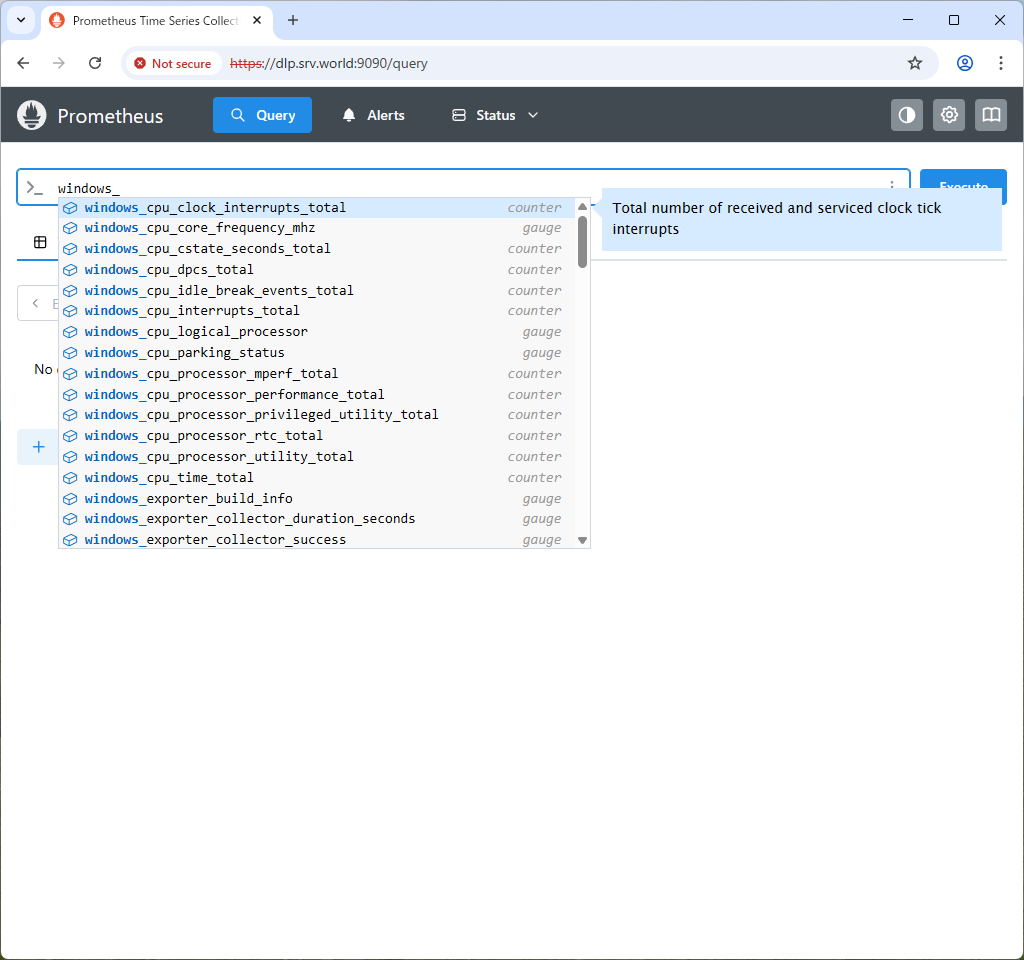Image resolution: width=1024 pixels, height=960 pixels.
Task: Open the tab search dropdown arrow
Action: (21, 20)
